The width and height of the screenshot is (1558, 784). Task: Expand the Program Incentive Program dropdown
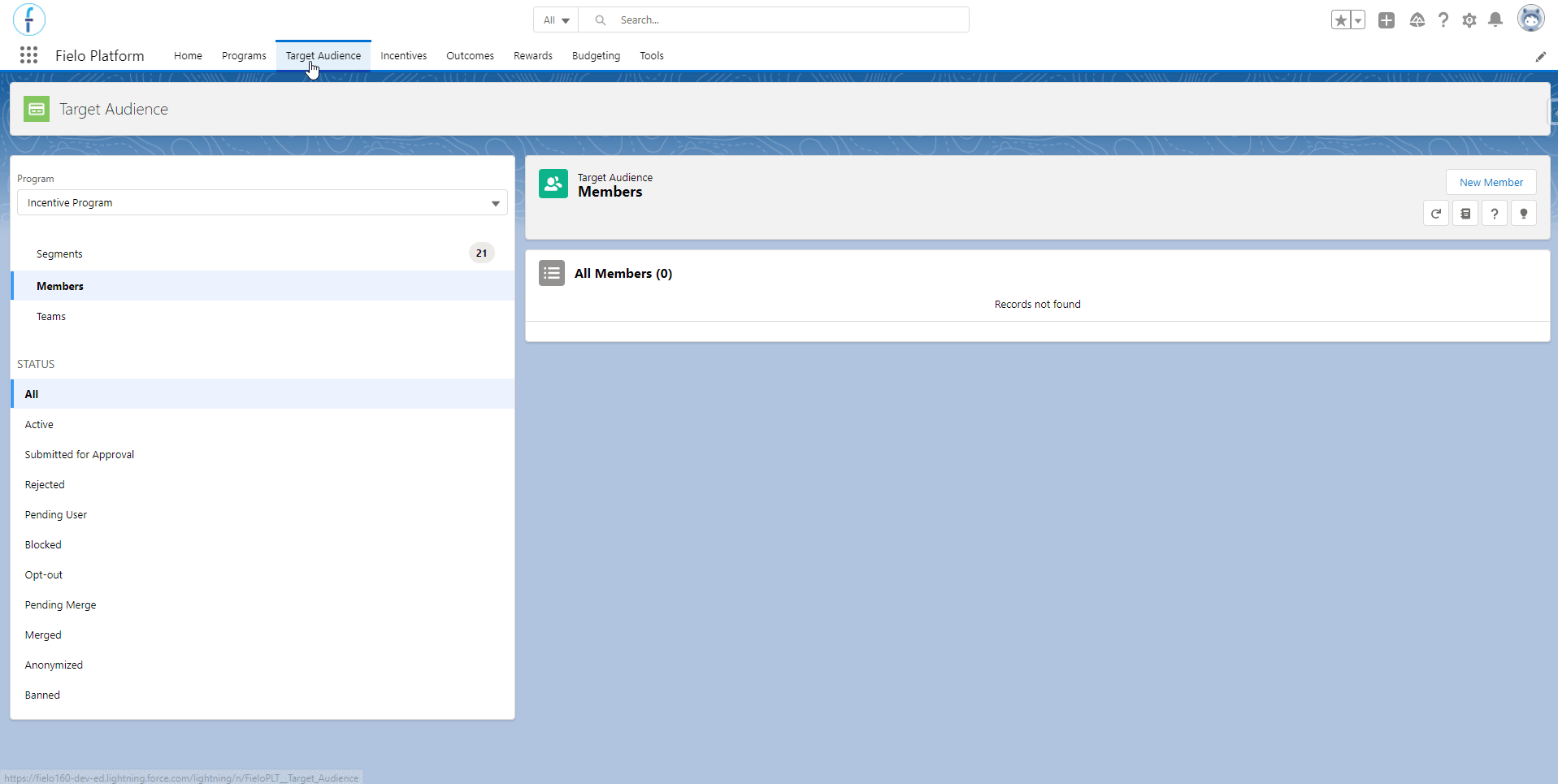[x=263, y=202]
